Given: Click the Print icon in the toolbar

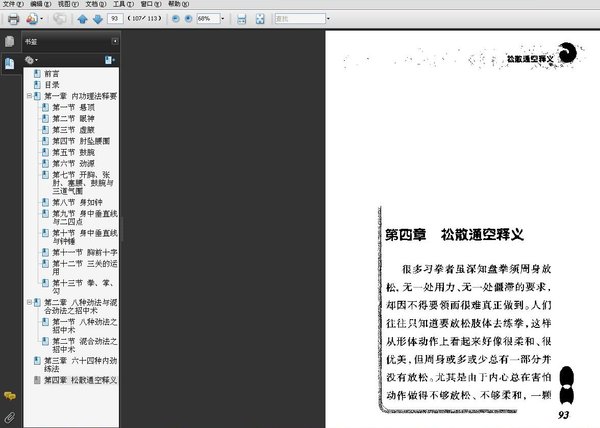Looking at the screenshot, I should 13,19.
